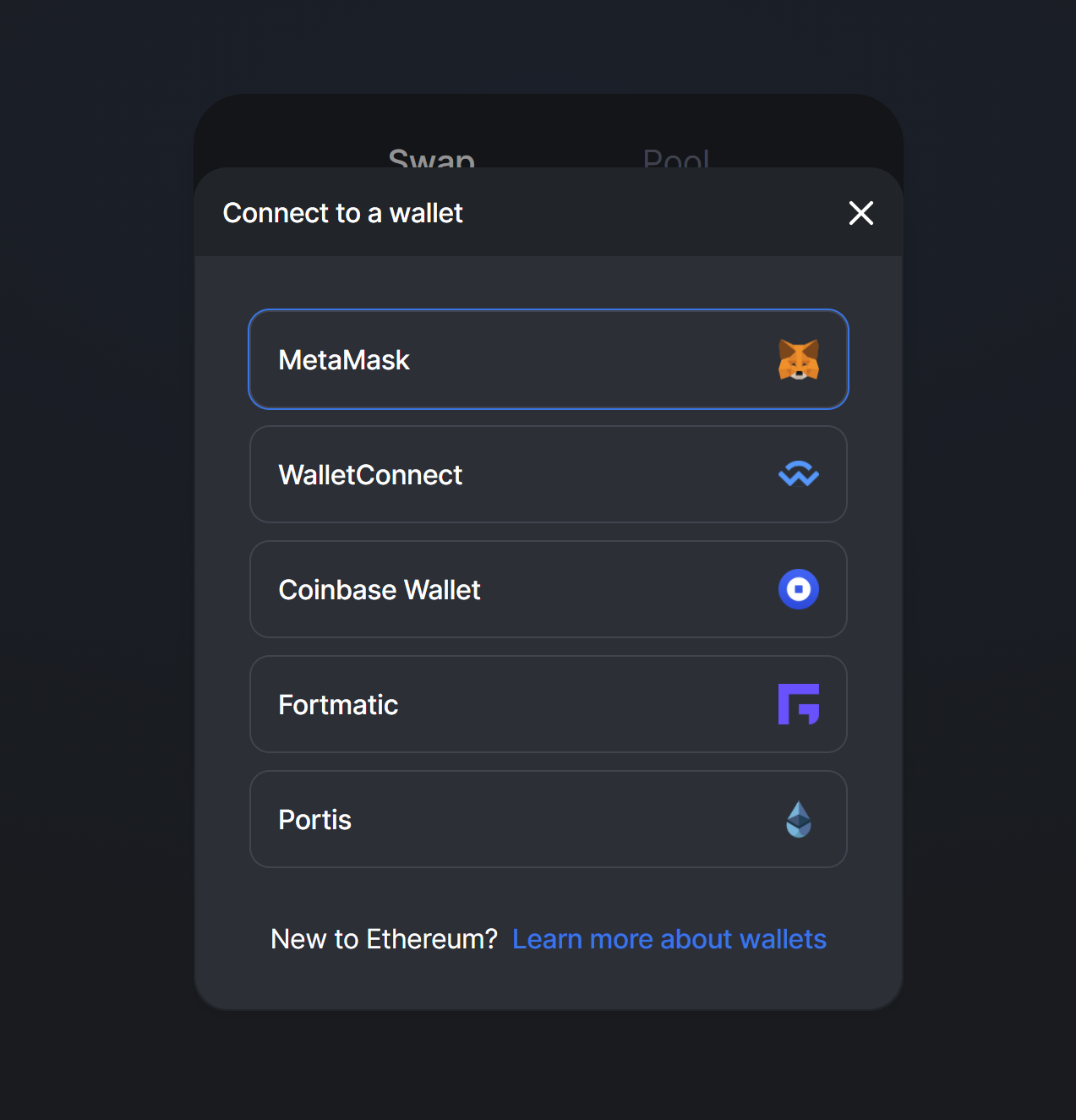Click the Coinbase Wallet circular logo

pyautogui.click(x=799, y=589)
